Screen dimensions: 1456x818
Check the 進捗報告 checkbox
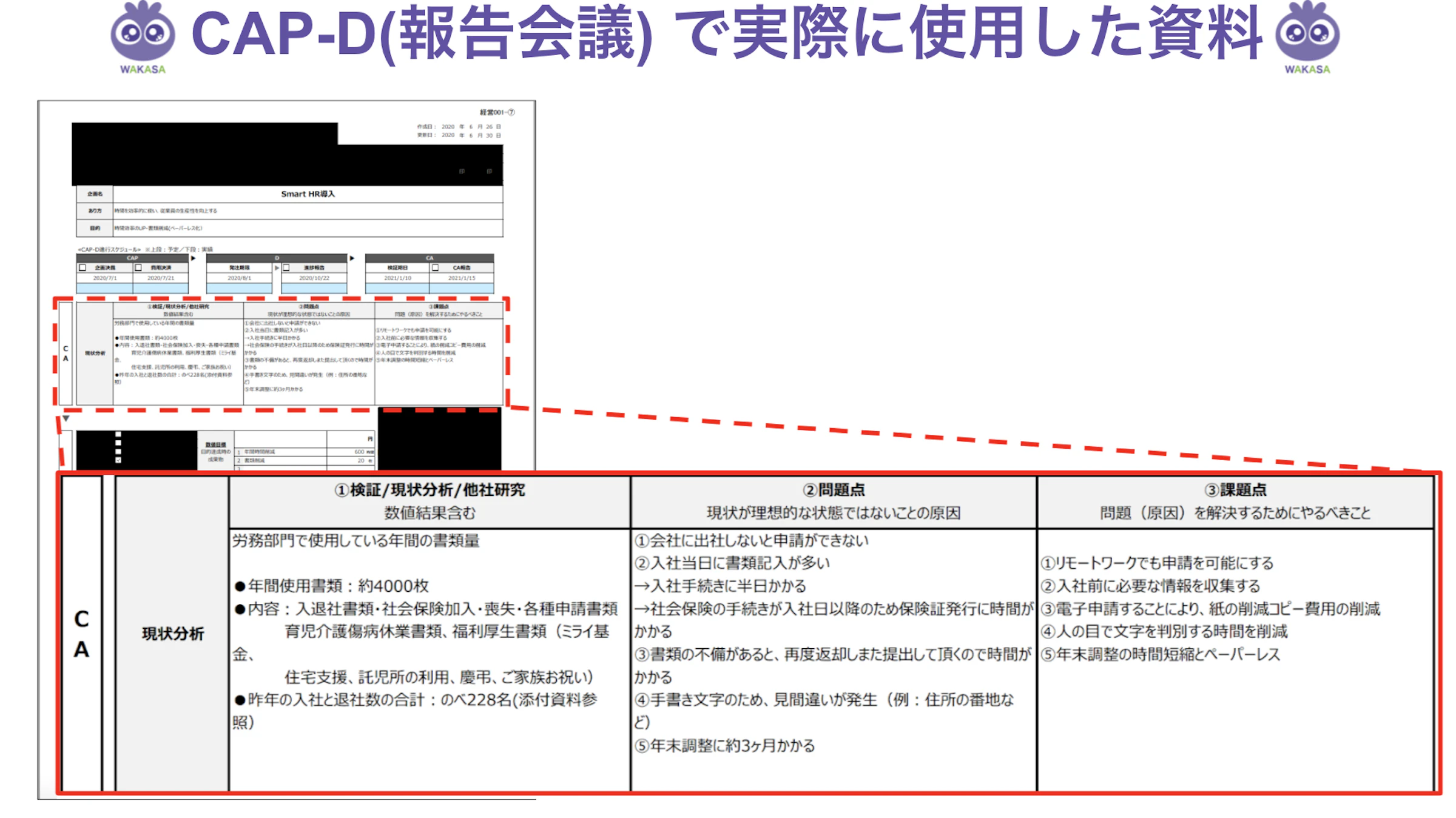[286, 268]
